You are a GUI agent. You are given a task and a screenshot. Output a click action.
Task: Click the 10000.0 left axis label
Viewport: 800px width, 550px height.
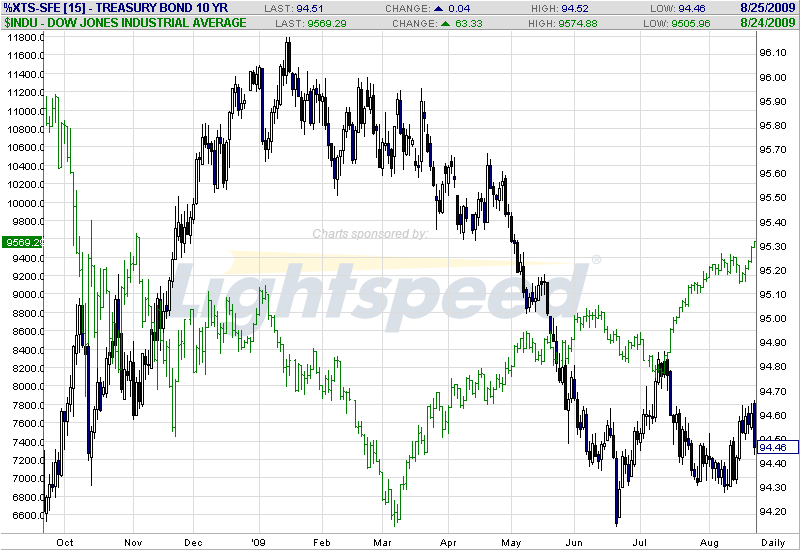25,203
